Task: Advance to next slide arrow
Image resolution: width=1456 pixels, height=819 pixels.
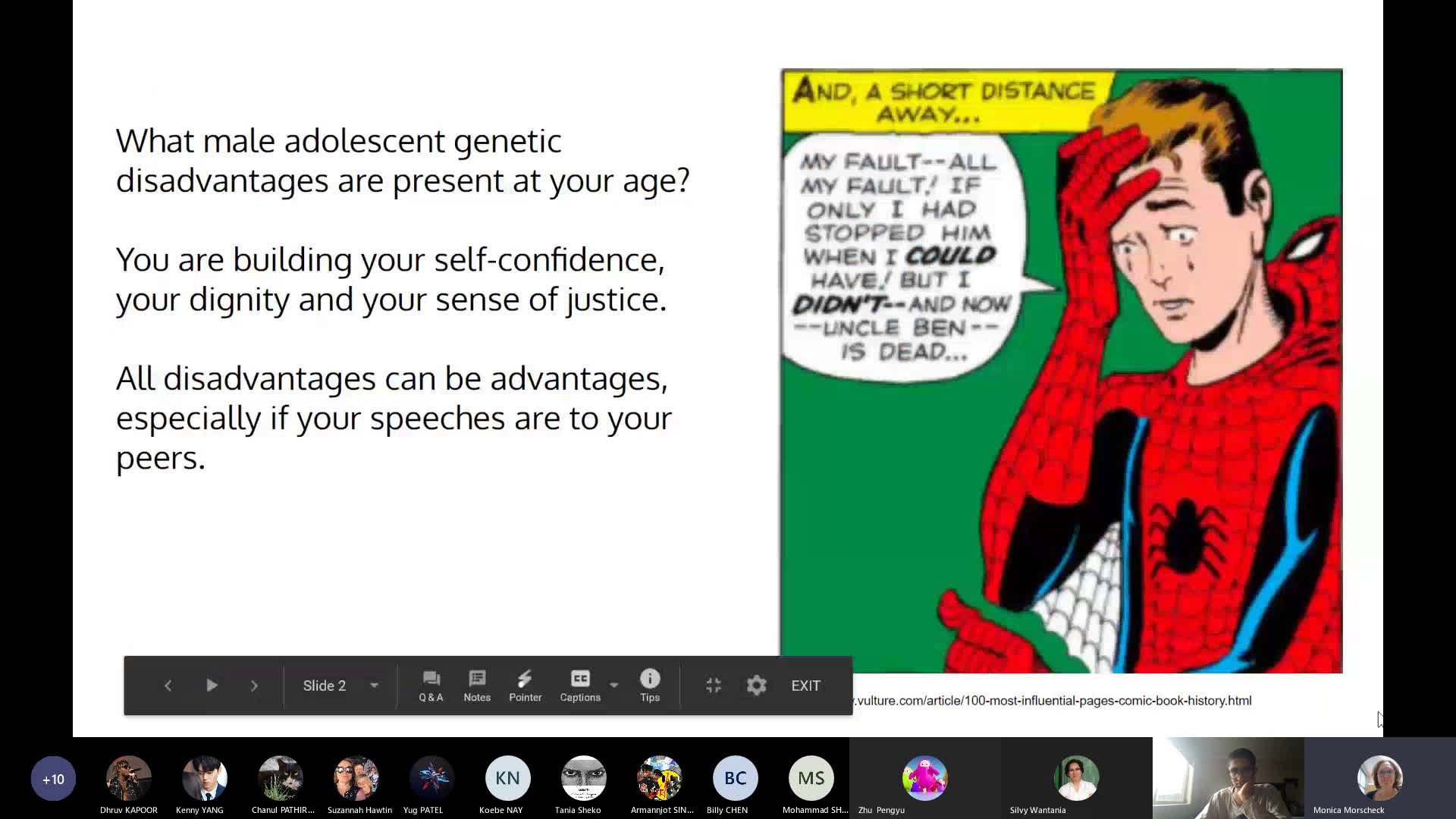Action: pos(254,686)
